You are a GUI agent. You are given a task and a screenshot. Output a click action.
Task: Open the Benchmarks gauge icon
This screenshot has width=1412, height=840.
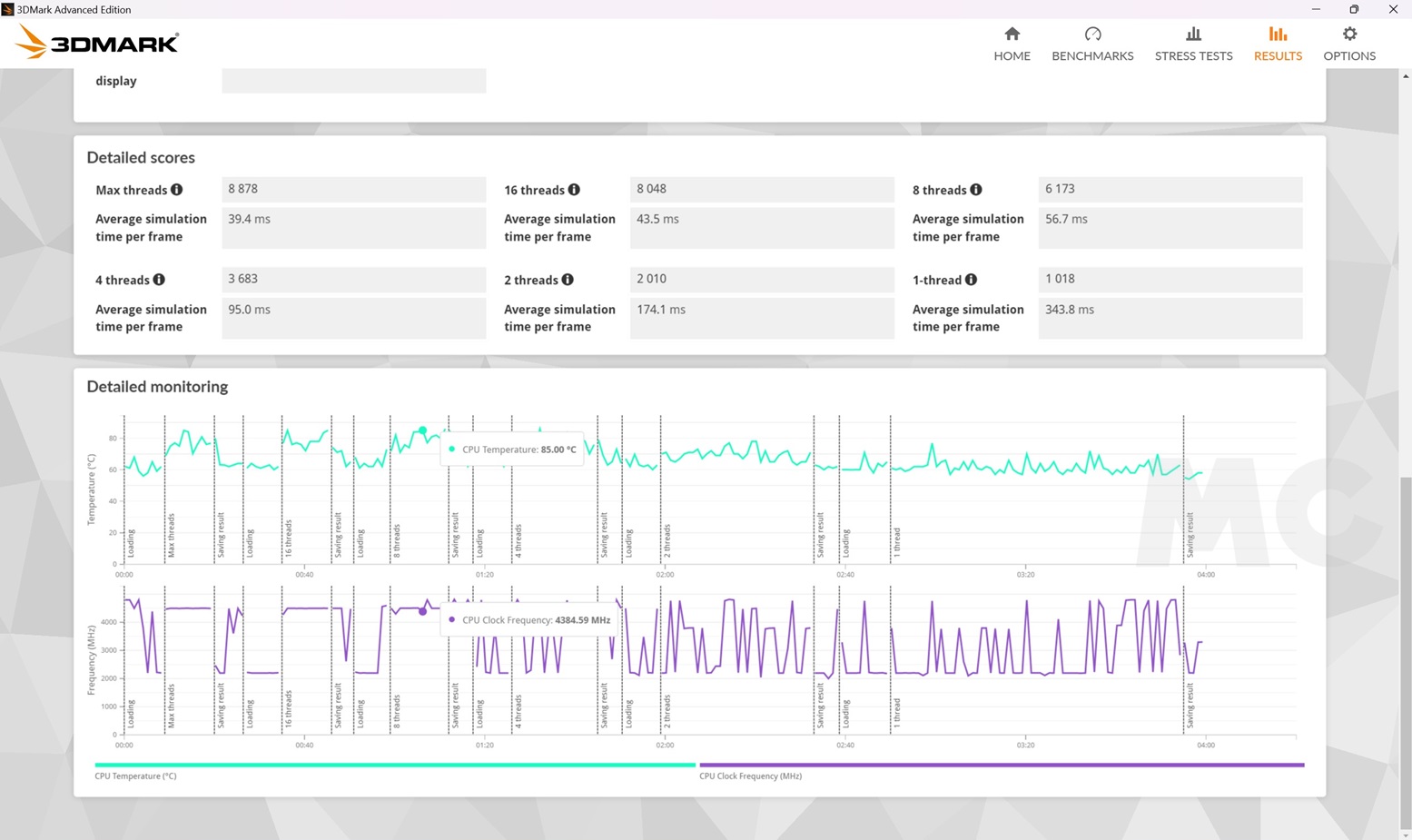pyautogui.click(x=1092, y=35)
